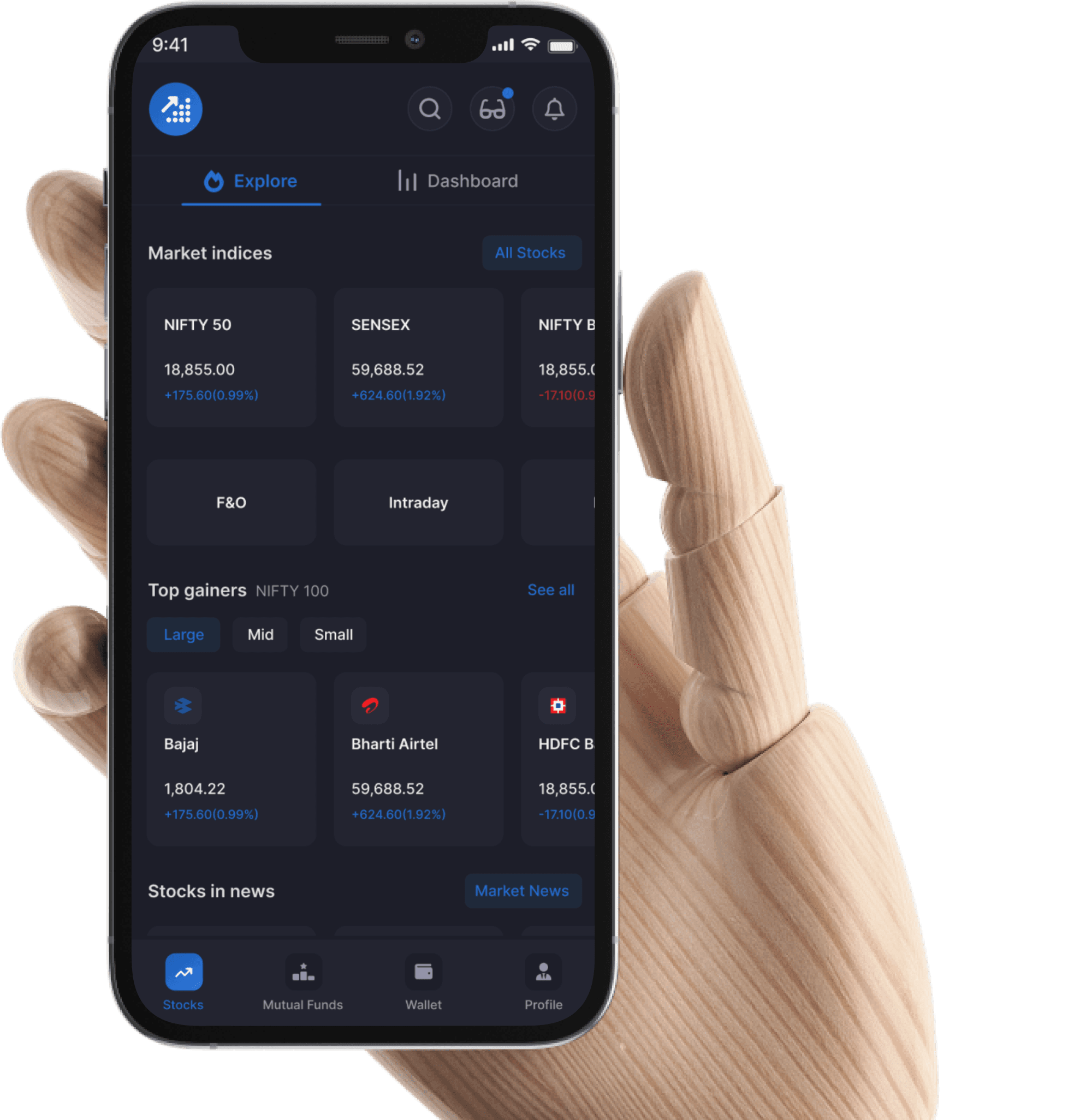Tap the spectacles/watchlist icon
This screenshot has width=1092, height=1120.
click(x=494, y=109)
